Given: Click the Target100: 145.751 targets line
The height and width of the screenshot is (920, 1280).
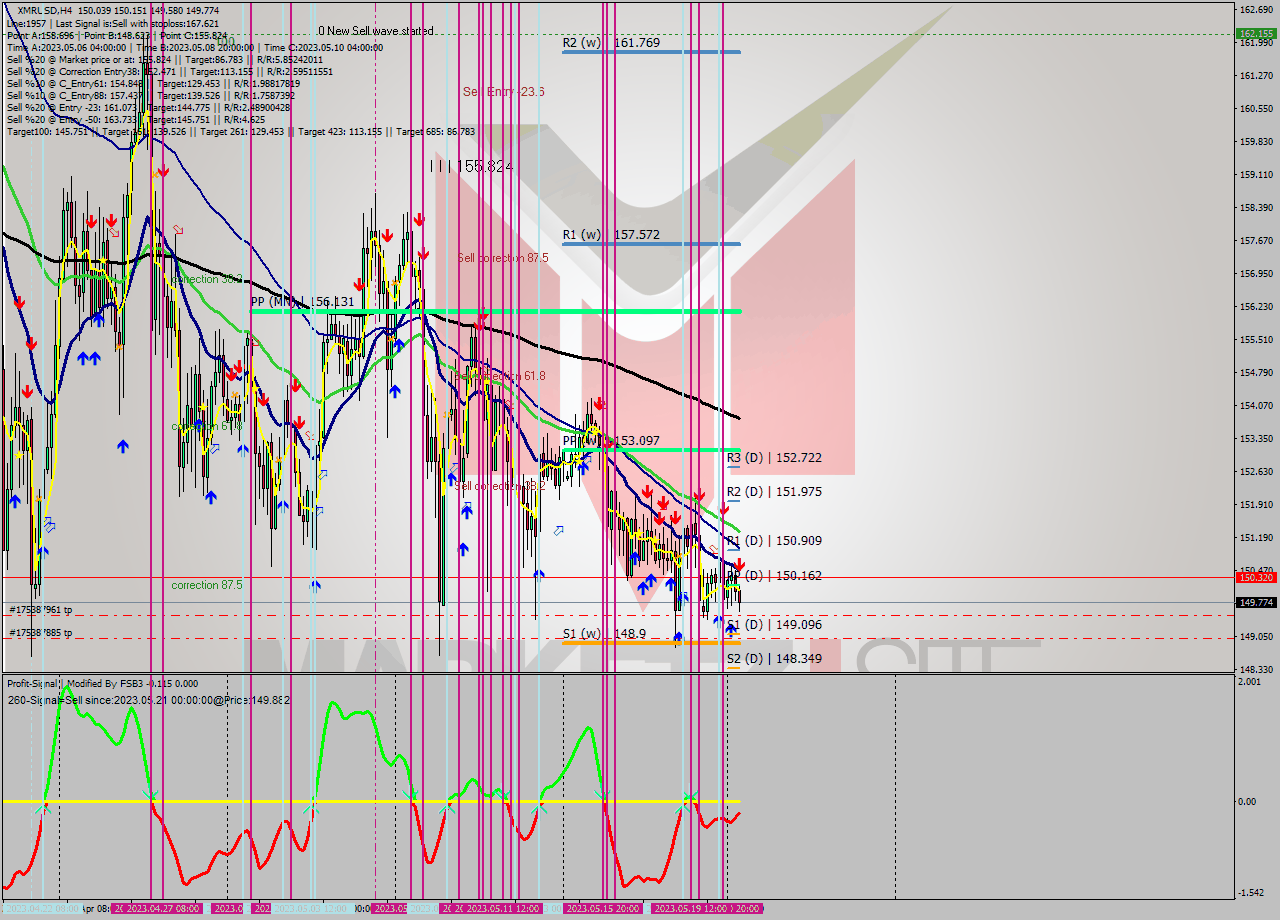Looking at the screenshot, I should point(240,132).
